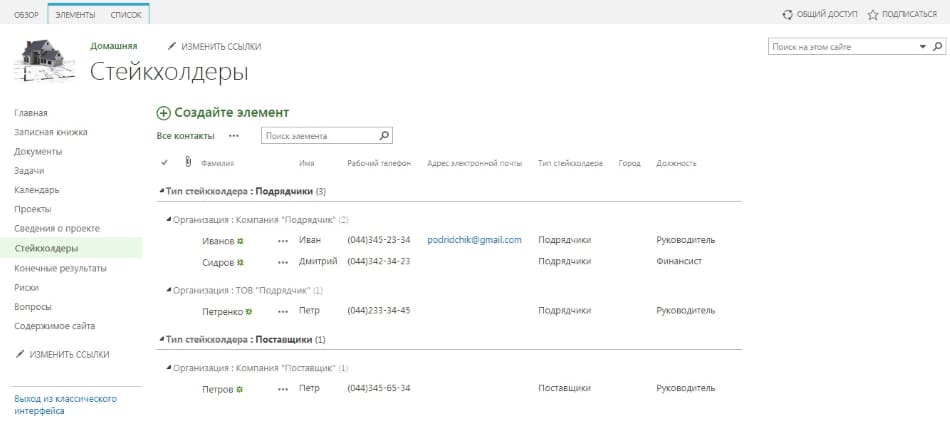Click the Follow star icon
Screen dimensions: 950x429
872,15
